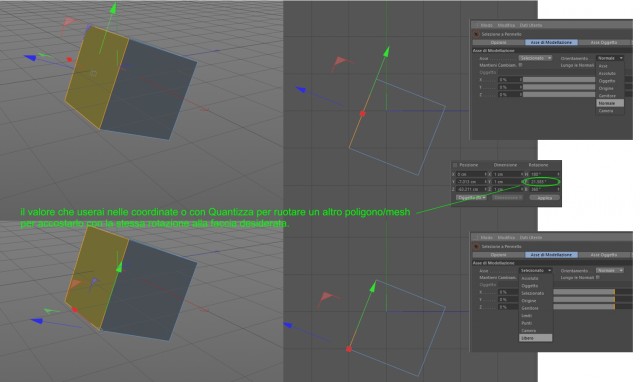Click green Y-axis arrow in upper side viewport
The width and height of the screenshot is (640, 382).
click(386, 51)
